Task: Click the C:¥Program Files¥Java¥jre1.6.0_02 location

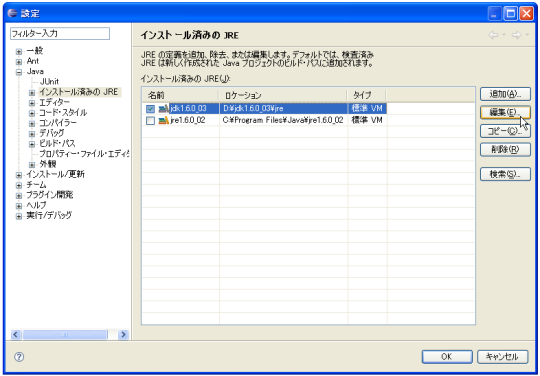Action: (283, 120)
